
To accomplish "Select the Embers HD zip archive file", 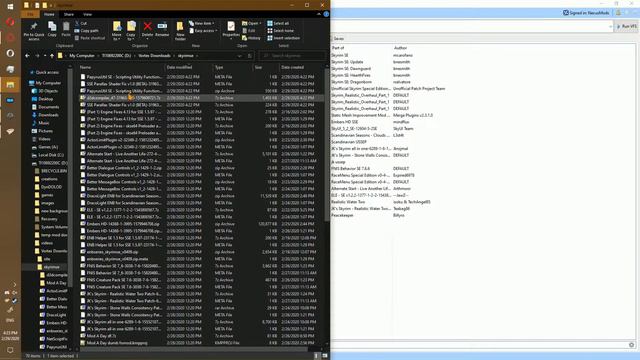I will point(201,224).
